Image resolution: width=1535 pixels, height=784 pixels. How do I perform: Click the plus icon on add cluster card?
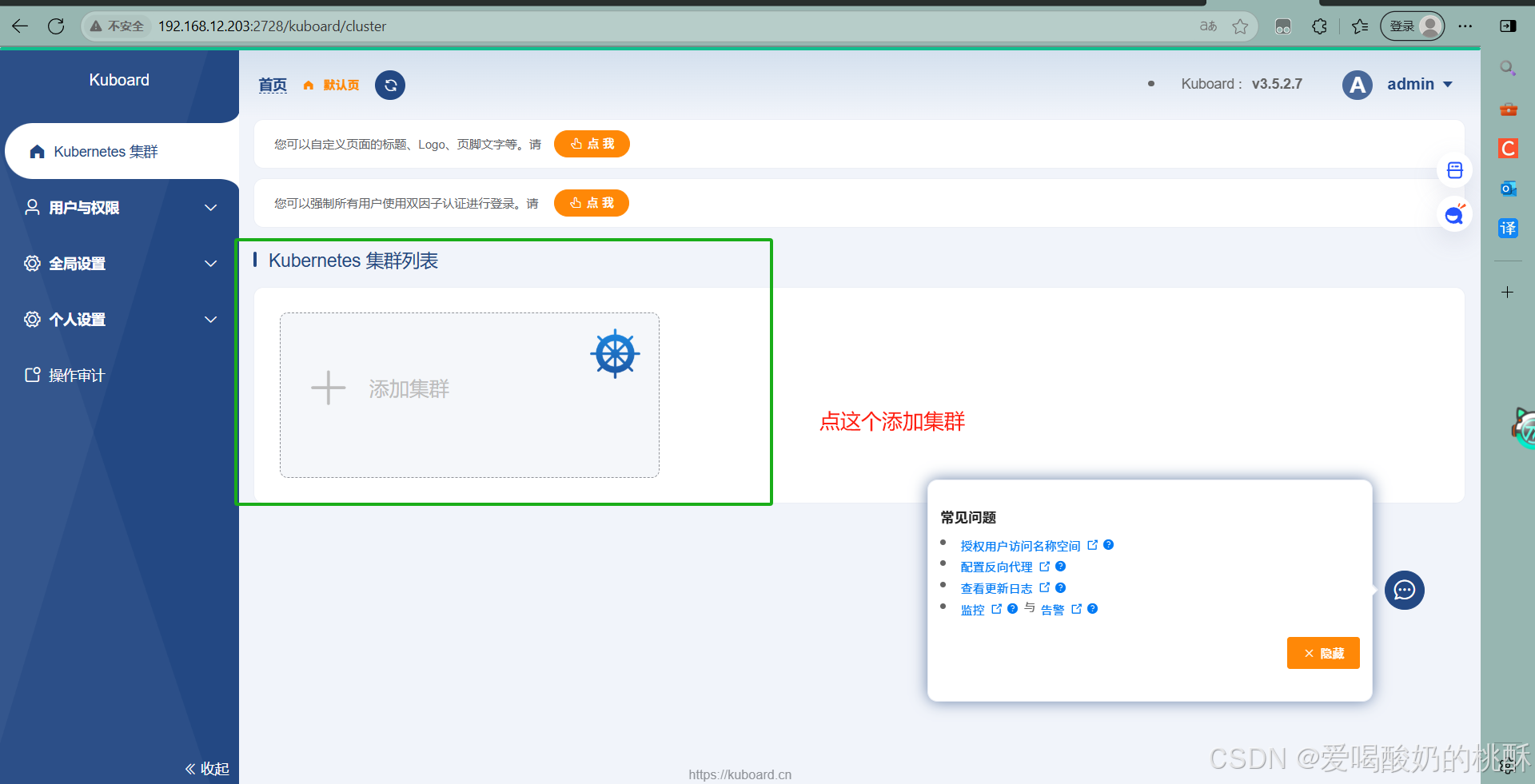click(328, 388)
